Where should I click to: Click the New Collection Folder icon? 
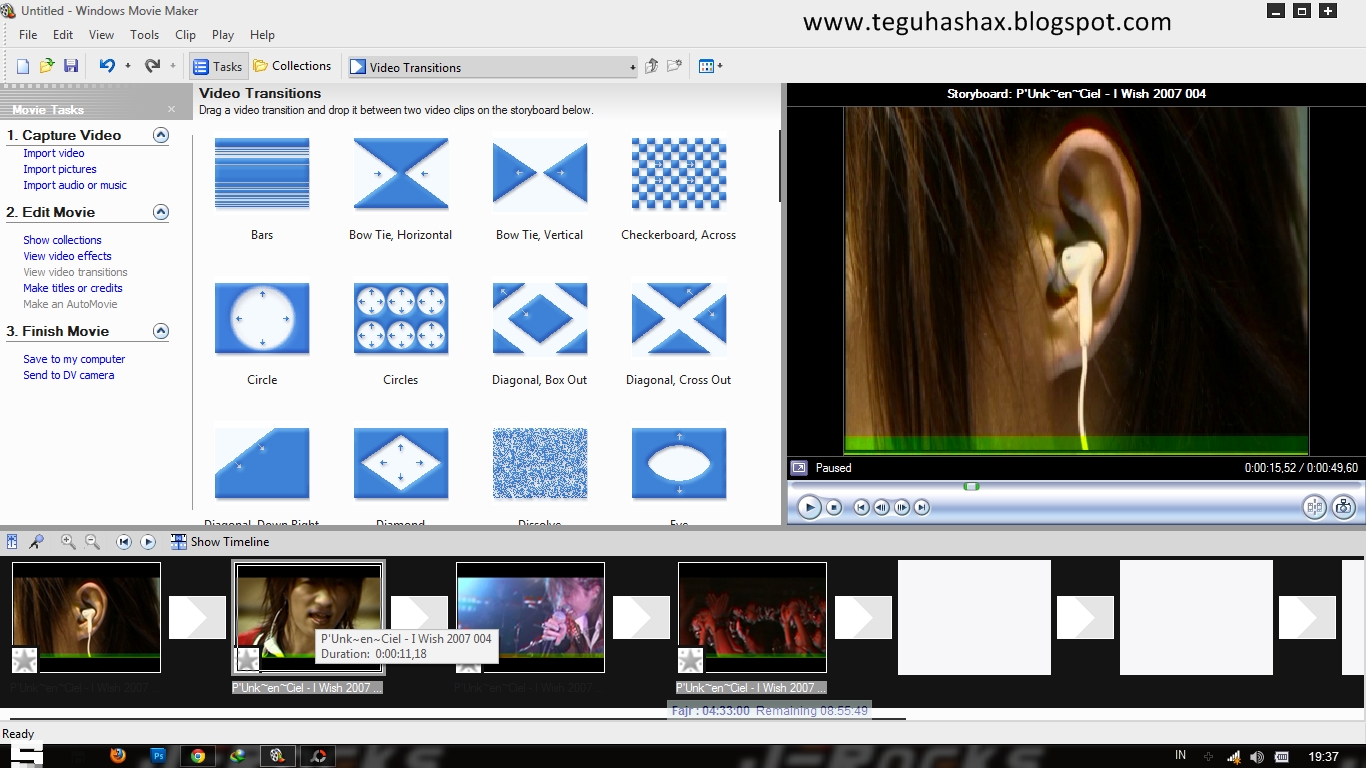pos(675,66)
